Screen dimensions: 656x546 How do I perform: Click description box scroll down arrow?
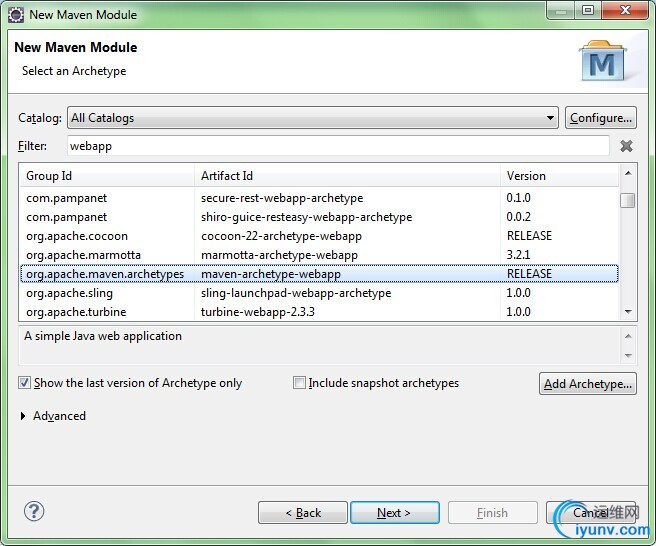pos(628,356)
